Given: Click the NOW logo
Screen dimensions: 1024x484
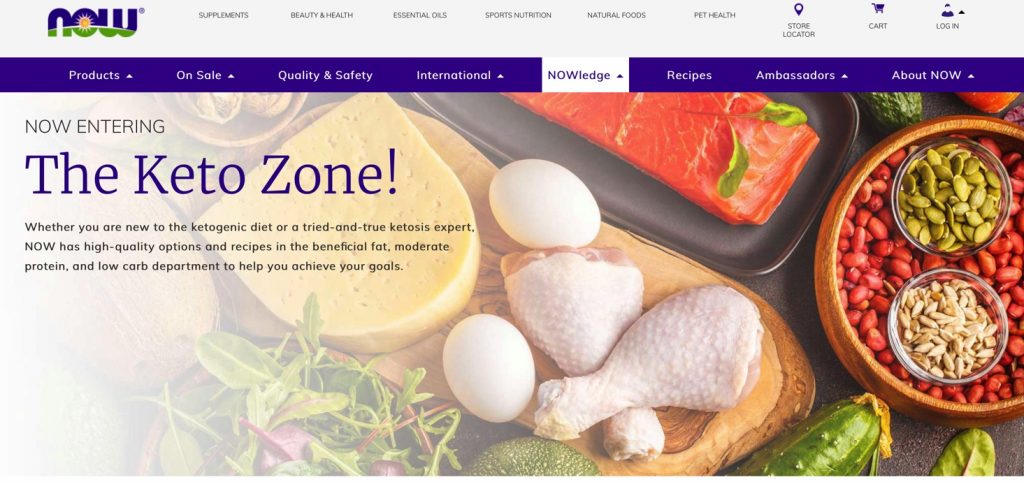Looking at the screenshot, I should click(x=95, y=23).
